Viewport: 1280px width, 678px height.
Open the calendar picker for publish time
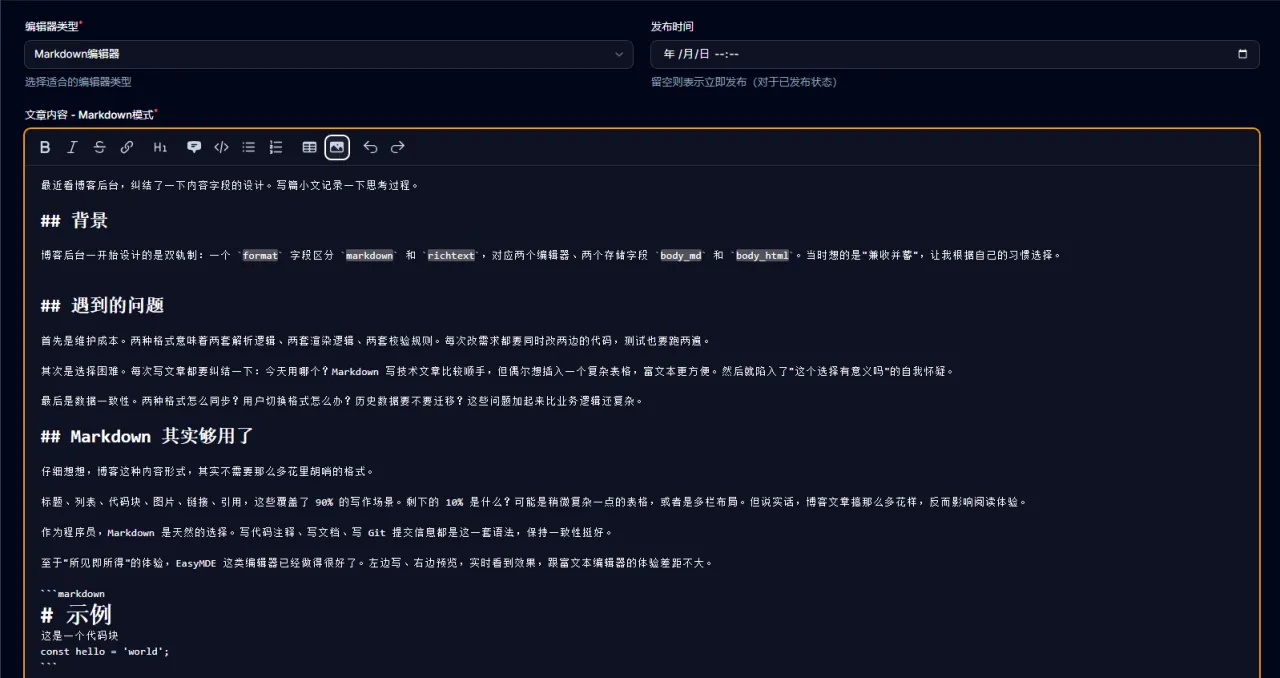click(x=1243, y=54)
